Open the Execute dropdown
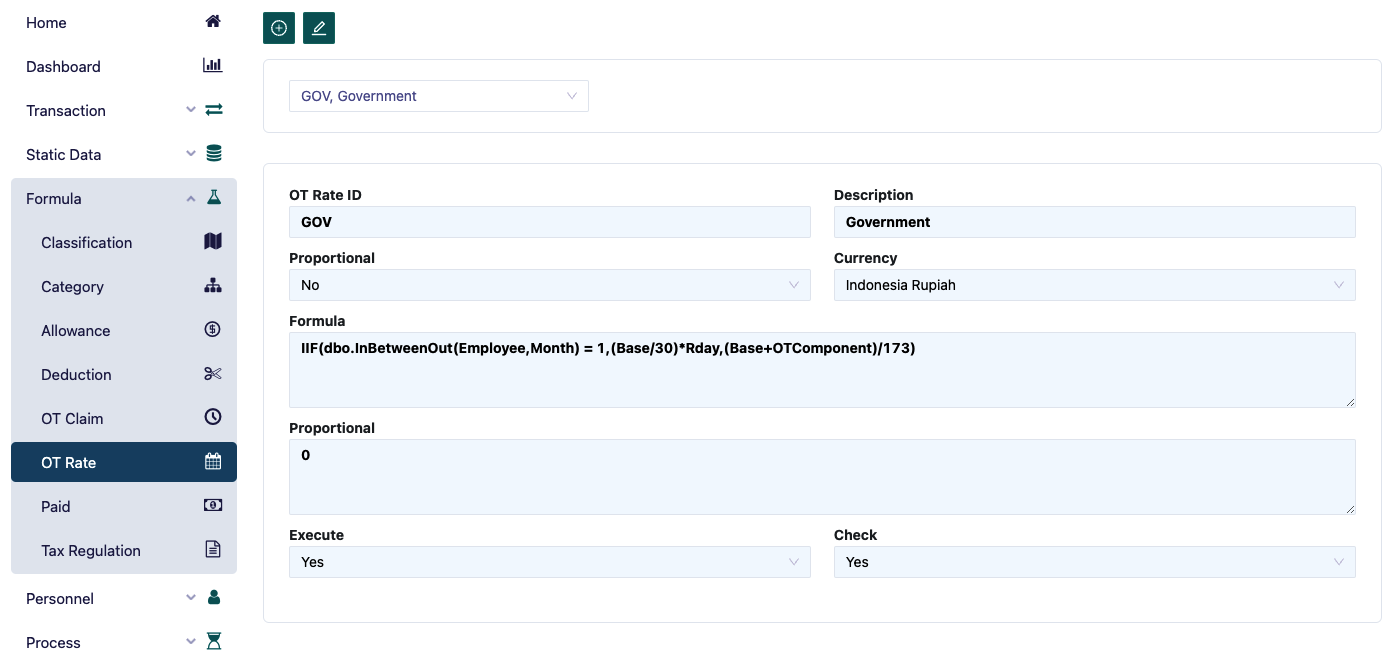The width and height of the screenshot is (1390, 660). coord(549,562)
